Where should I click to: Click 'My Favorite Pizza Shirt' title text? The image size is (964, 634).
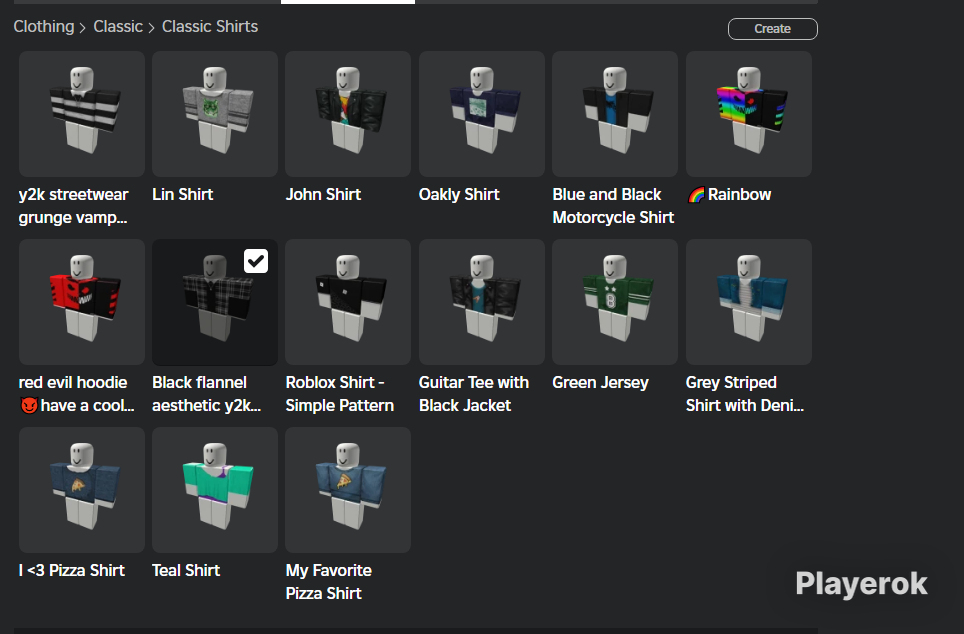(x=328, y=582)
